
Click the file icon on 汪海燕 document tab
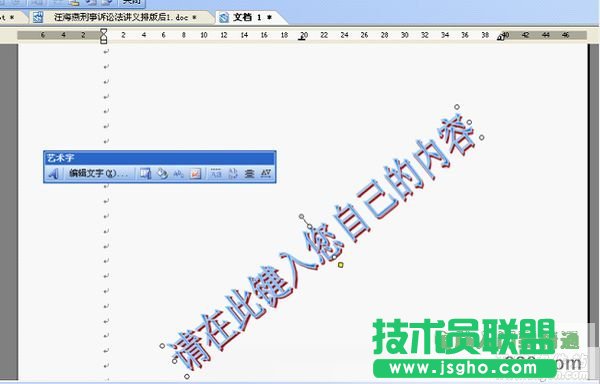38,17
